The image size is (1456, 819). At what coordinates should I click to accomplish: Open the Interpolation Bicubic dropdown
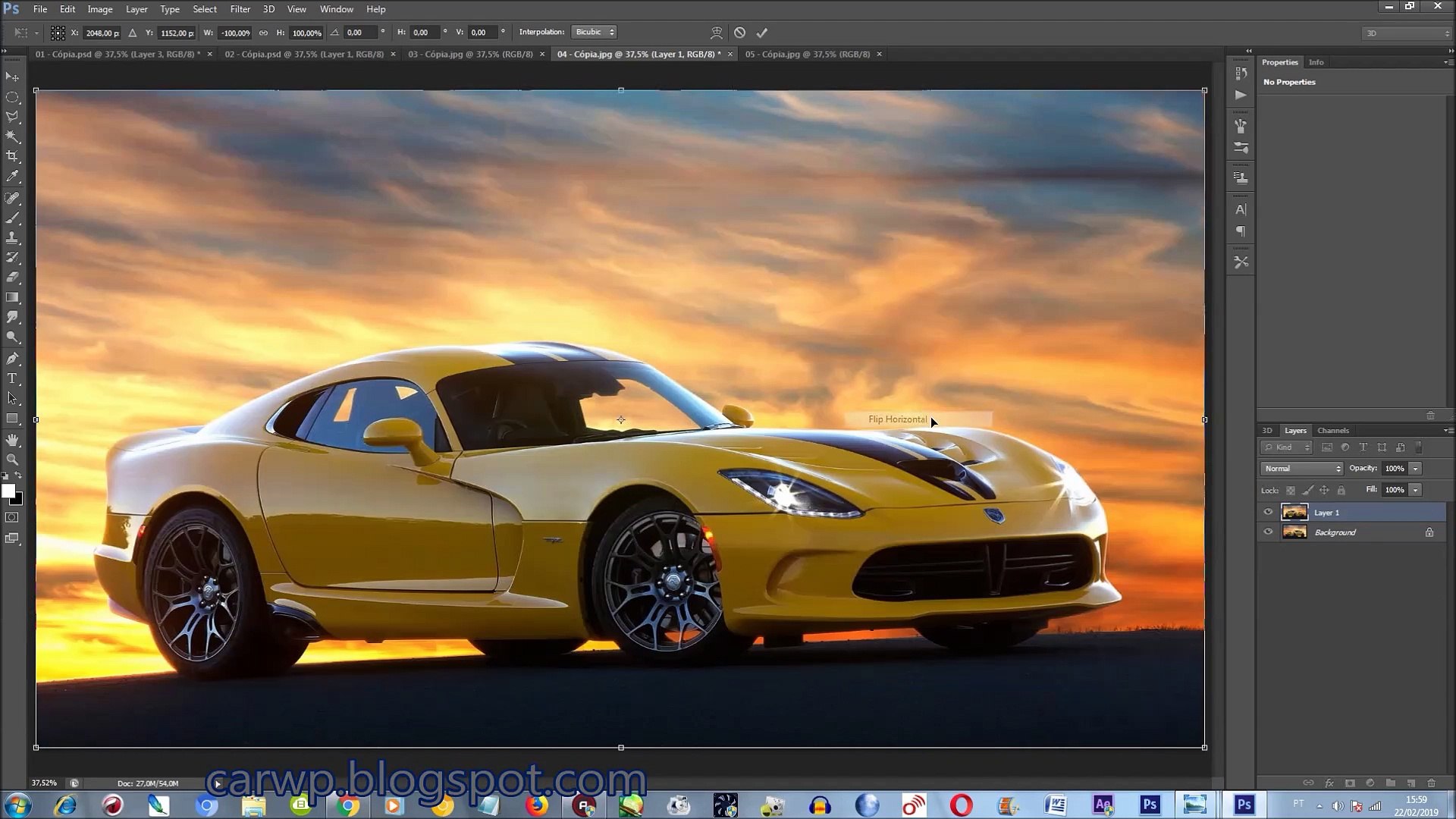(594, 32)
